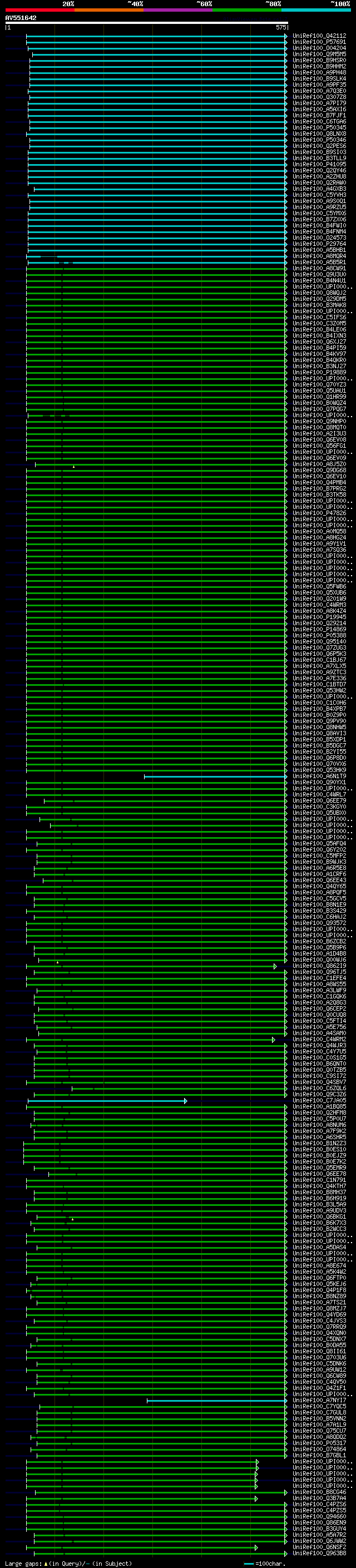The height and width of the screenshot is (1568, 356).
Task: Click the green ~80% identity legend segment
Action: (247, 11)
